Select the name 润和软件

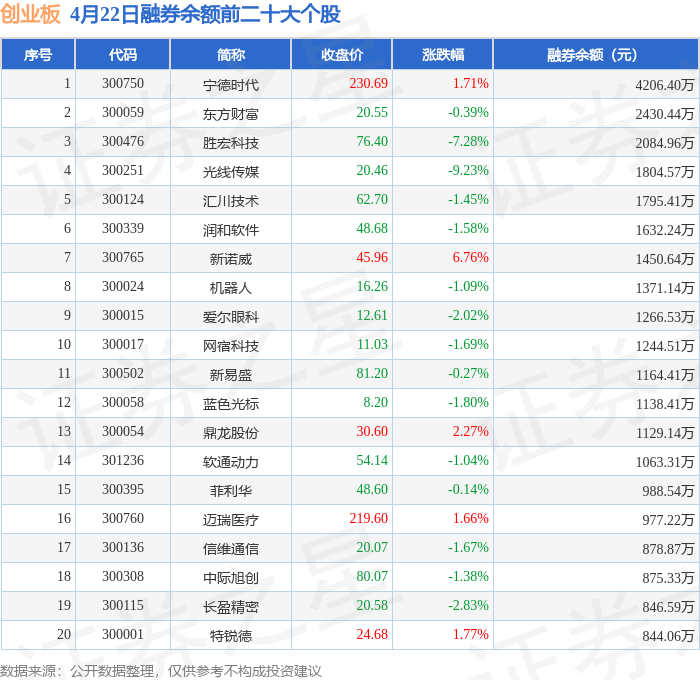pos(231,230)
